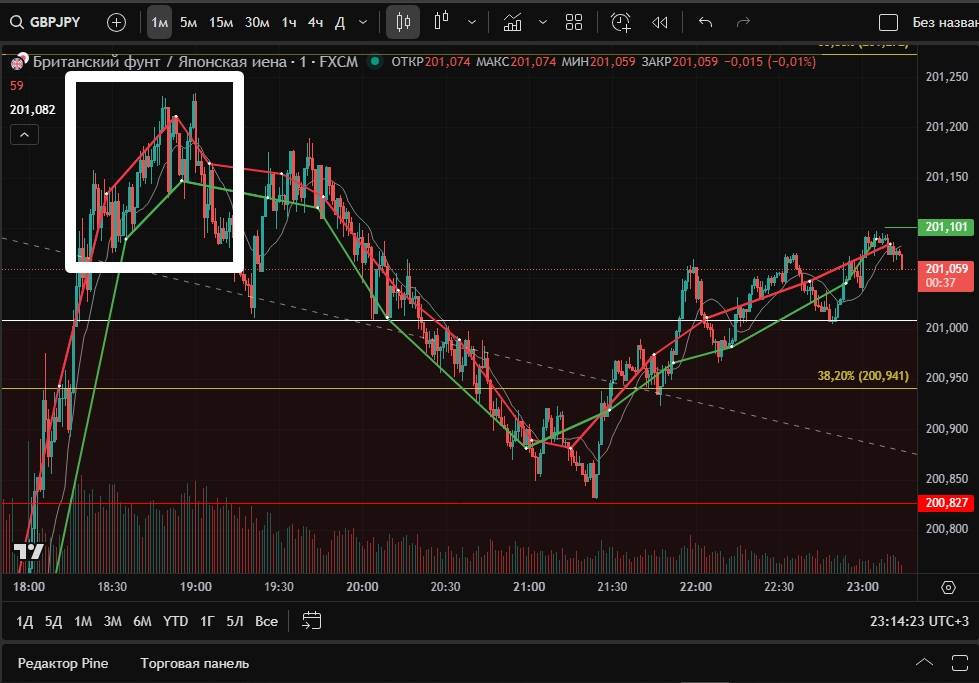979x683 pixels.
Task: Open the Торговая панель tab
Action: [x=195, y=663]
